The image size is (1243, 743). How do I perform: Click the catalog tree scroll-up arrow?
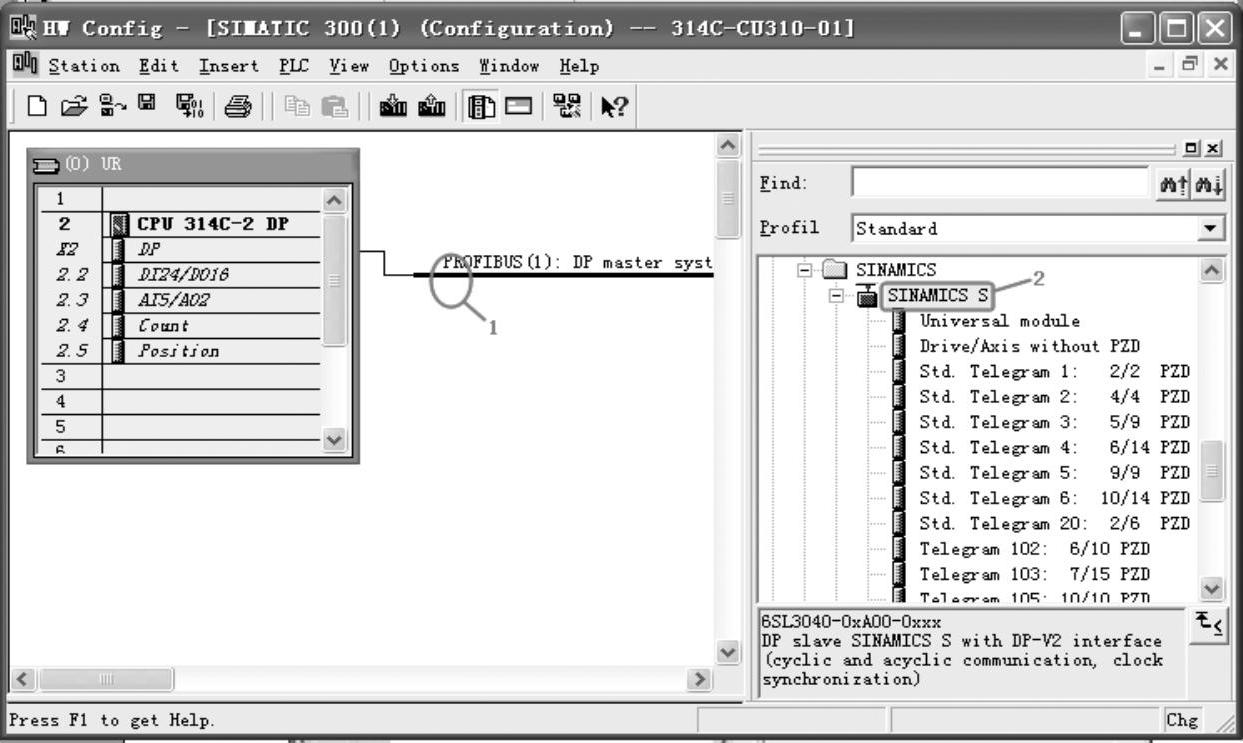1211,271
